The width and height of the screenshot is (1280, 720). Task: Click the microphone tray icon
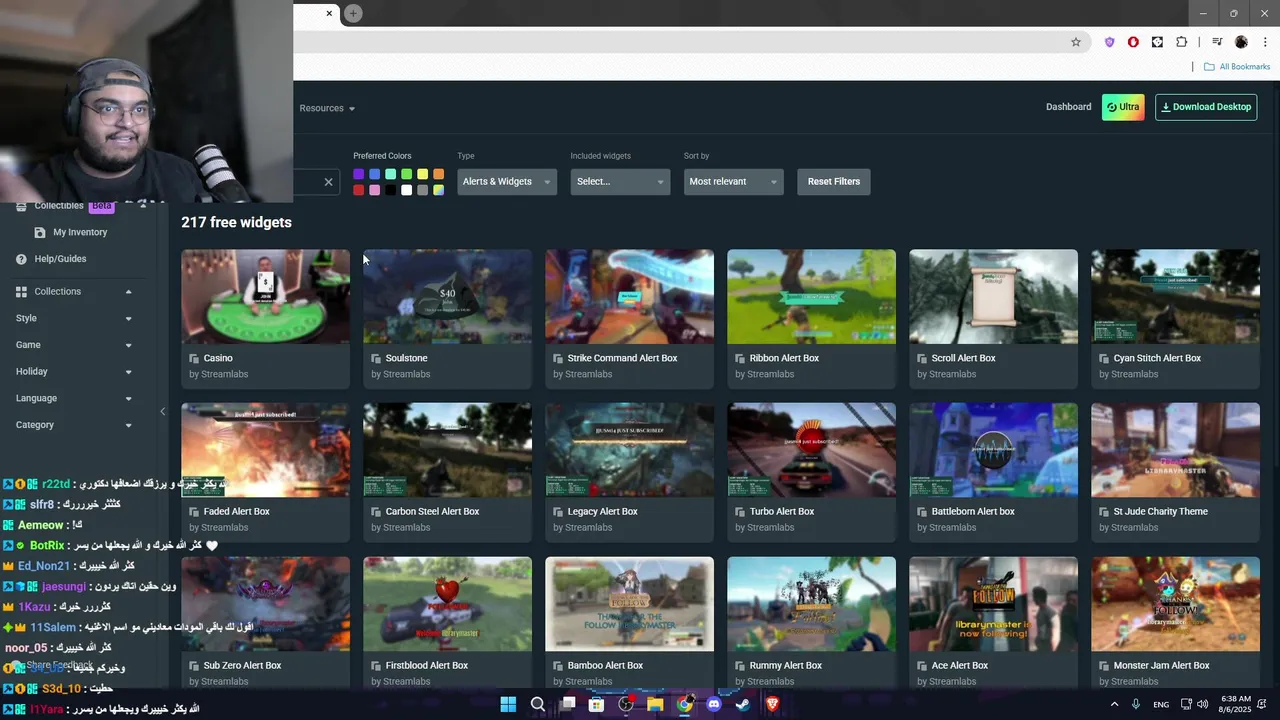pyautogui.click(x=1136, y=704)
